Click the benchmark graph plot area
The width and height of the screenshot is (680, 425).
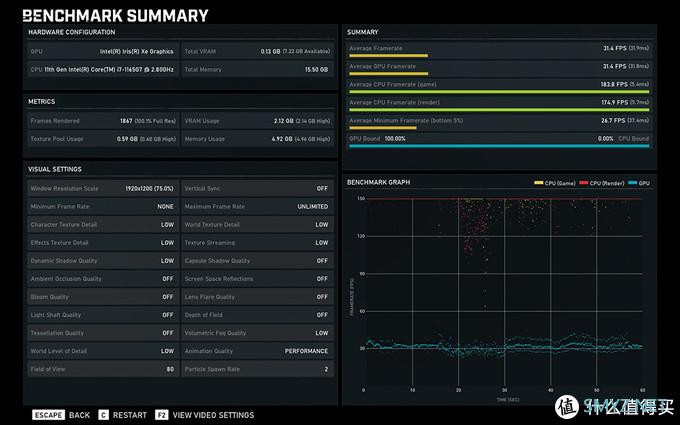tap(503, 292)
